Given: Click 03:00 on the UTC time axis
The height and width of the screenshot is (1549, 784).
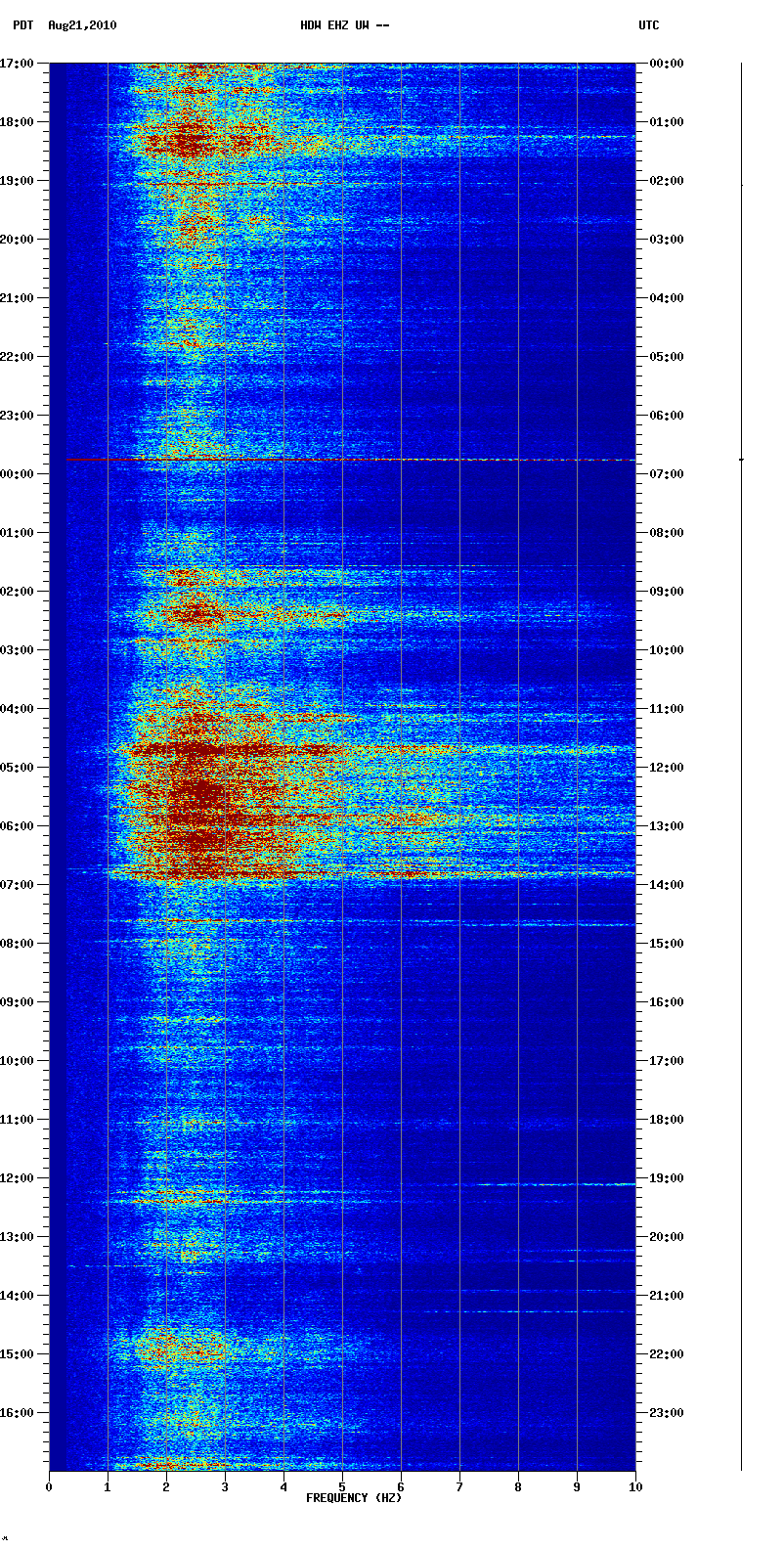Looking at the screenshot, I should pyautogui.click(x=667, y=240).
